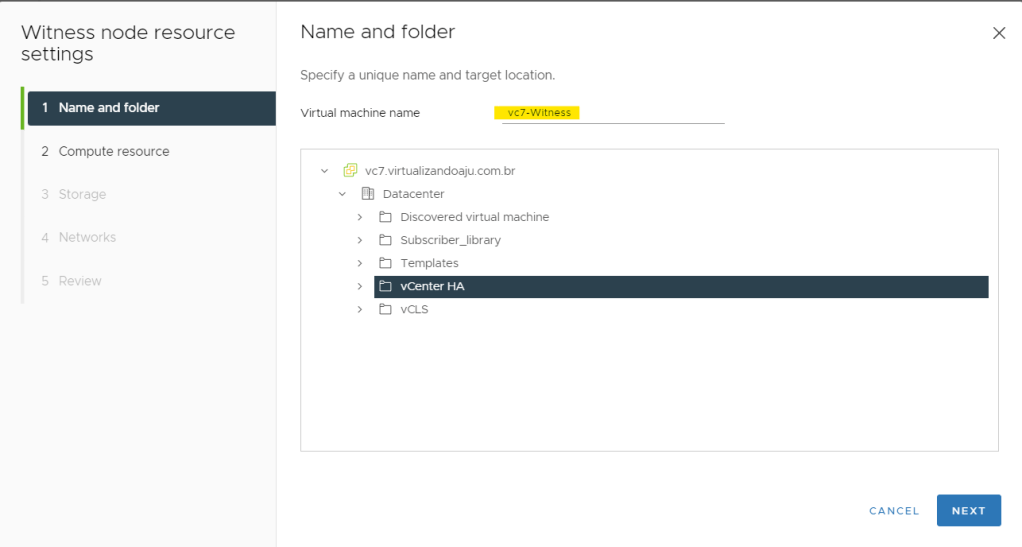Collapse the Datacenter tree node
This screenshot has width=1022, height=547.
[342, 194]
